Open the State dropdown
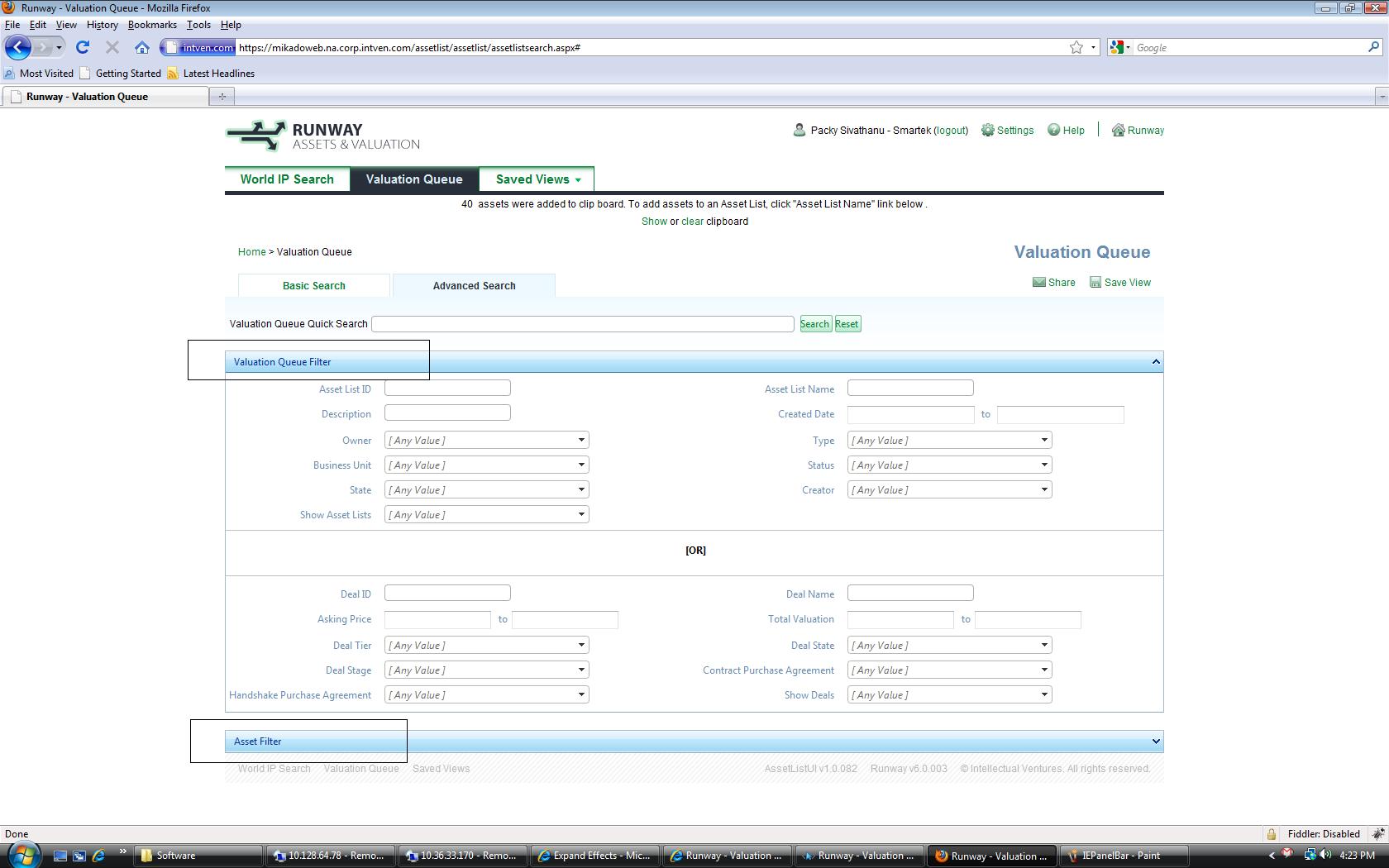Viewport: 1389px width, 868px height. tap(487, 490)
